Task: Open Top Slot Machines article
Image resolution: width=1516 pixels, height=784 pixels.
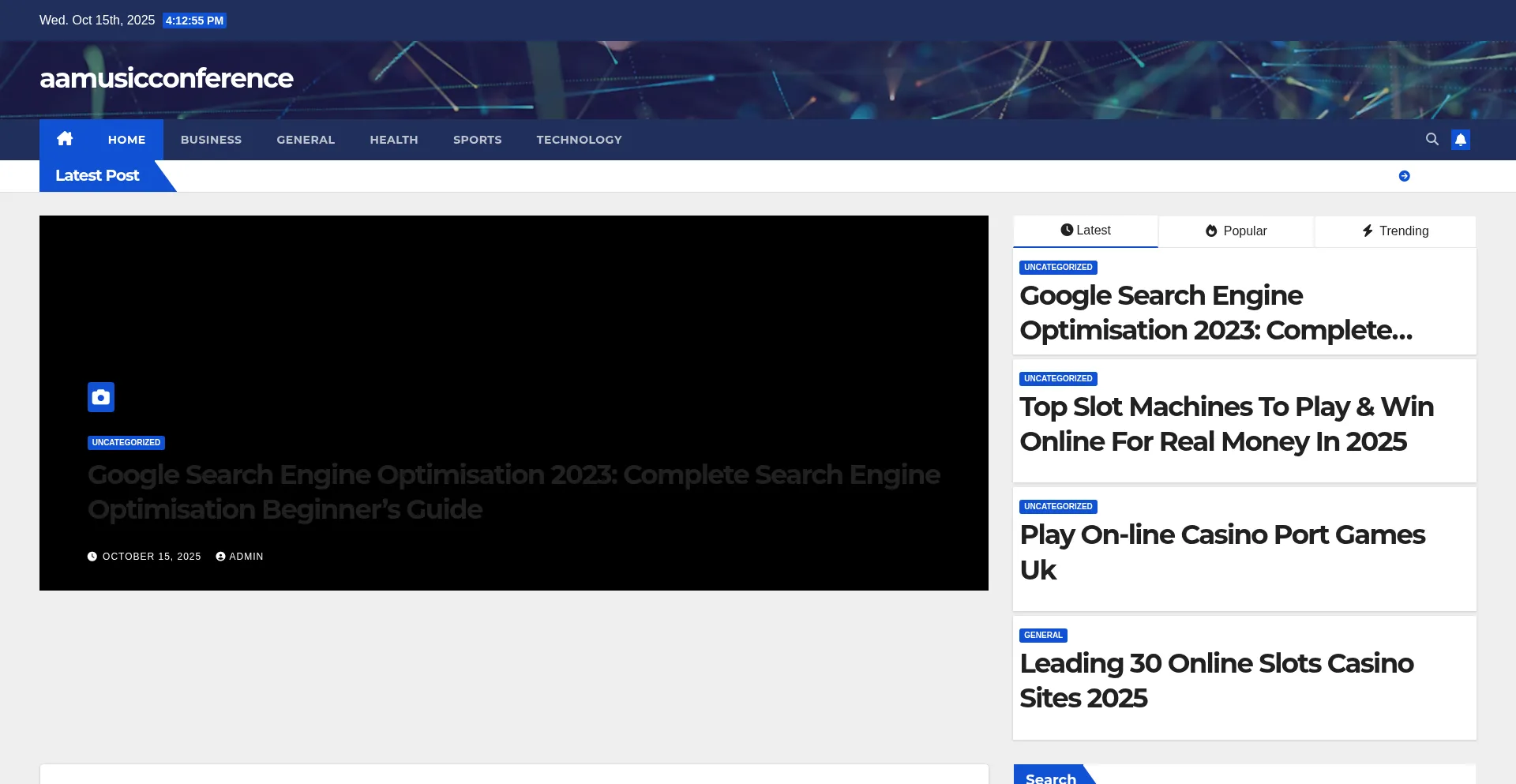Action: pos(1226,424)
